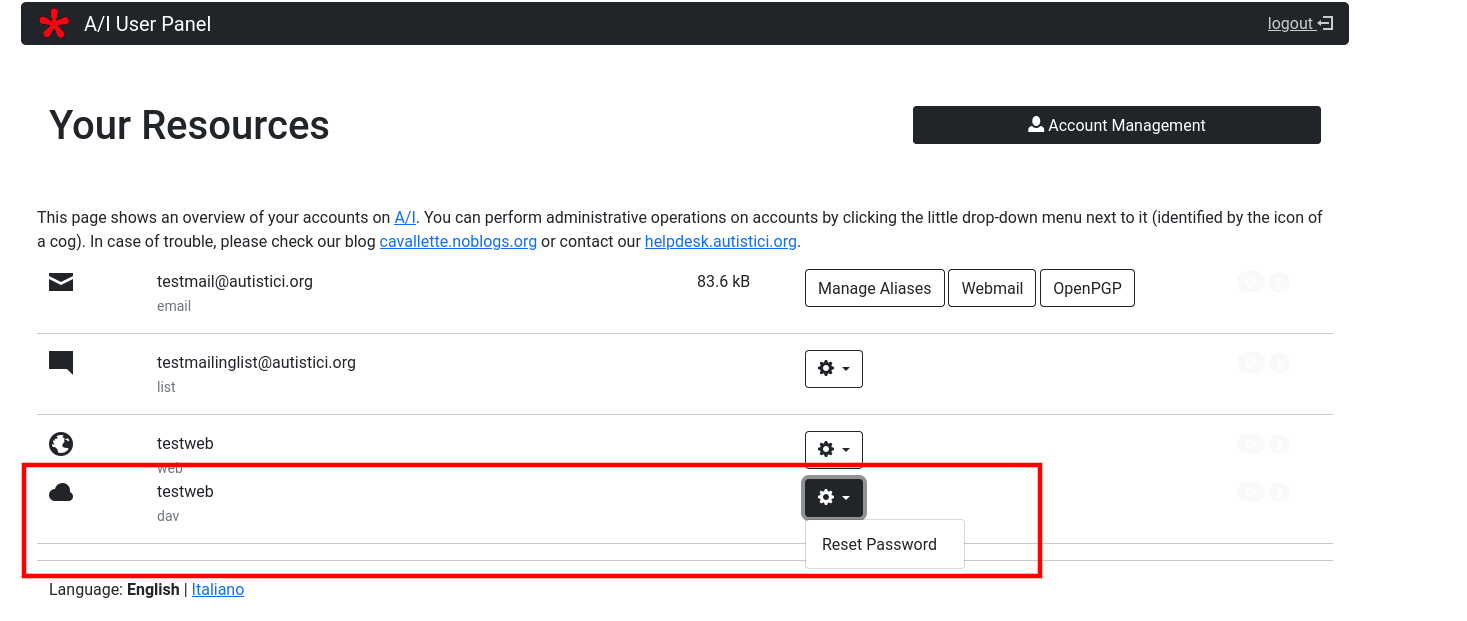This screenshot has width=1467, height=621.
Task: Open the cog dropdown for testmailinglist@autistici.org
Action: [833, 368]
